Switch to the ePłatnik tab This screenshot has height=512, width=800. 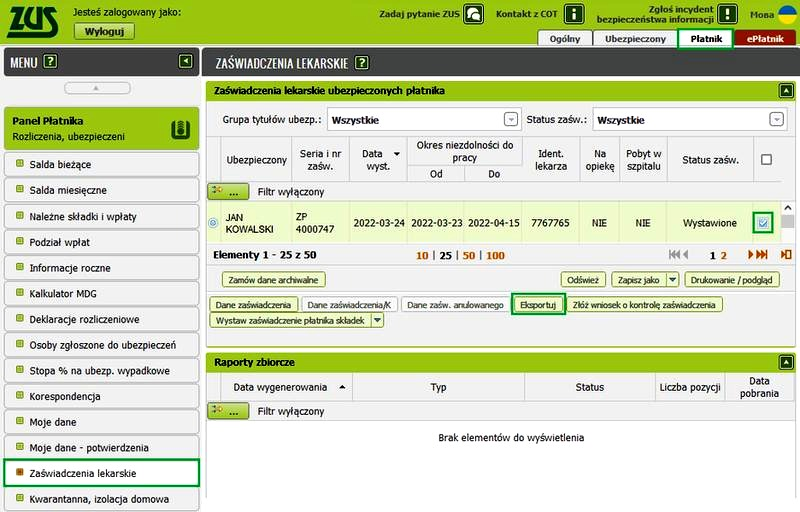click(765, 39)
